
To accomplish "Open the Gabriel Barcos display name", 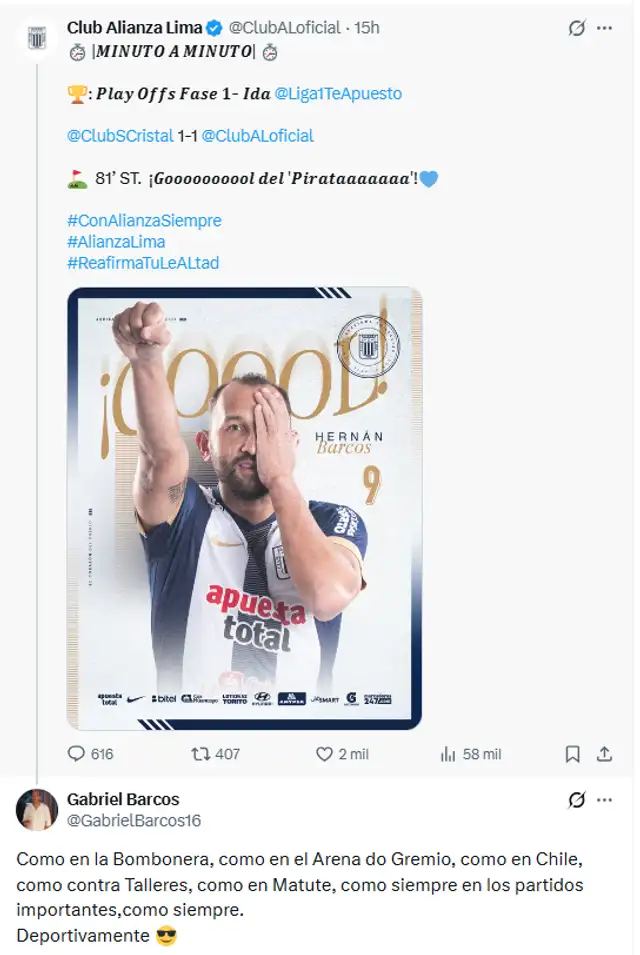I will coord(123,799).
